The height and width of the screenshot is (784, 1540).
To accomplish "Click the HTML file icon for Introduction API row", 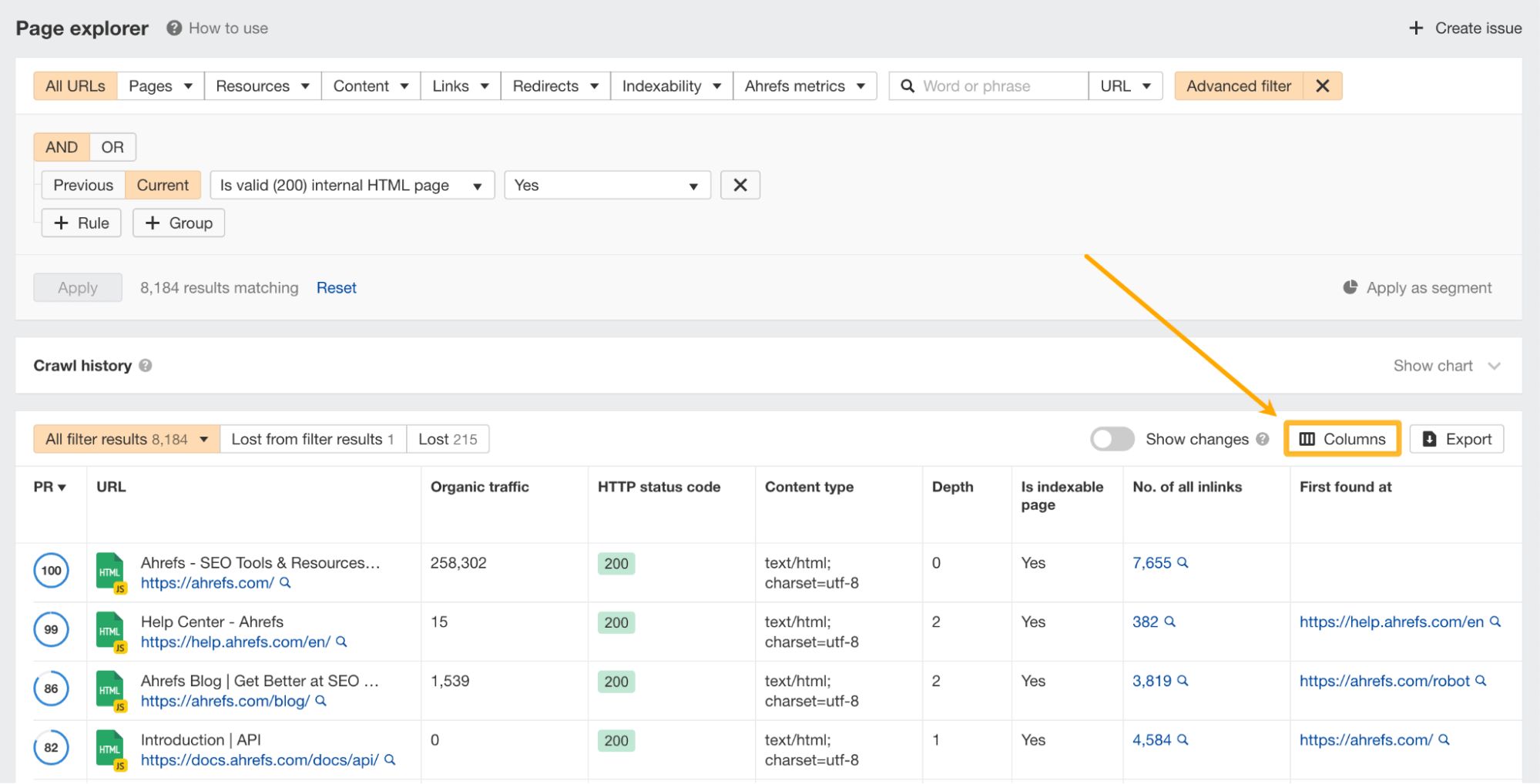I will [110, 749].
